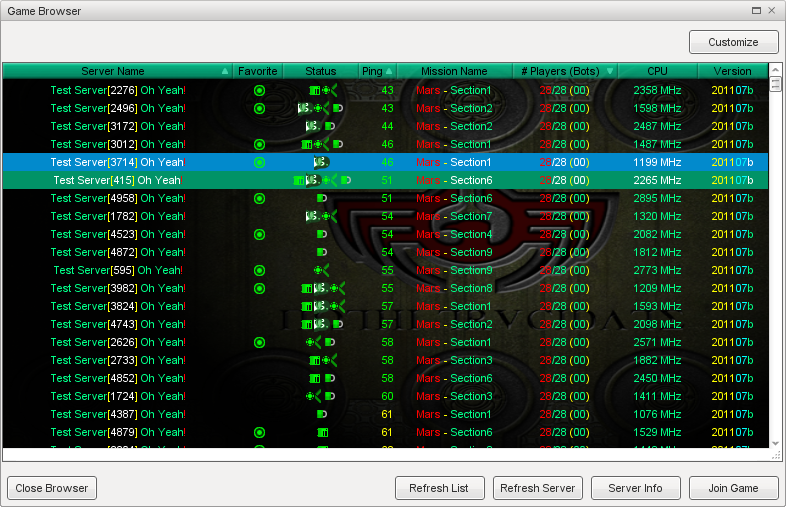Toggle favorite marker for Test Server[3012]
Viewport: 786px width, 507px height.
point(259,144)
